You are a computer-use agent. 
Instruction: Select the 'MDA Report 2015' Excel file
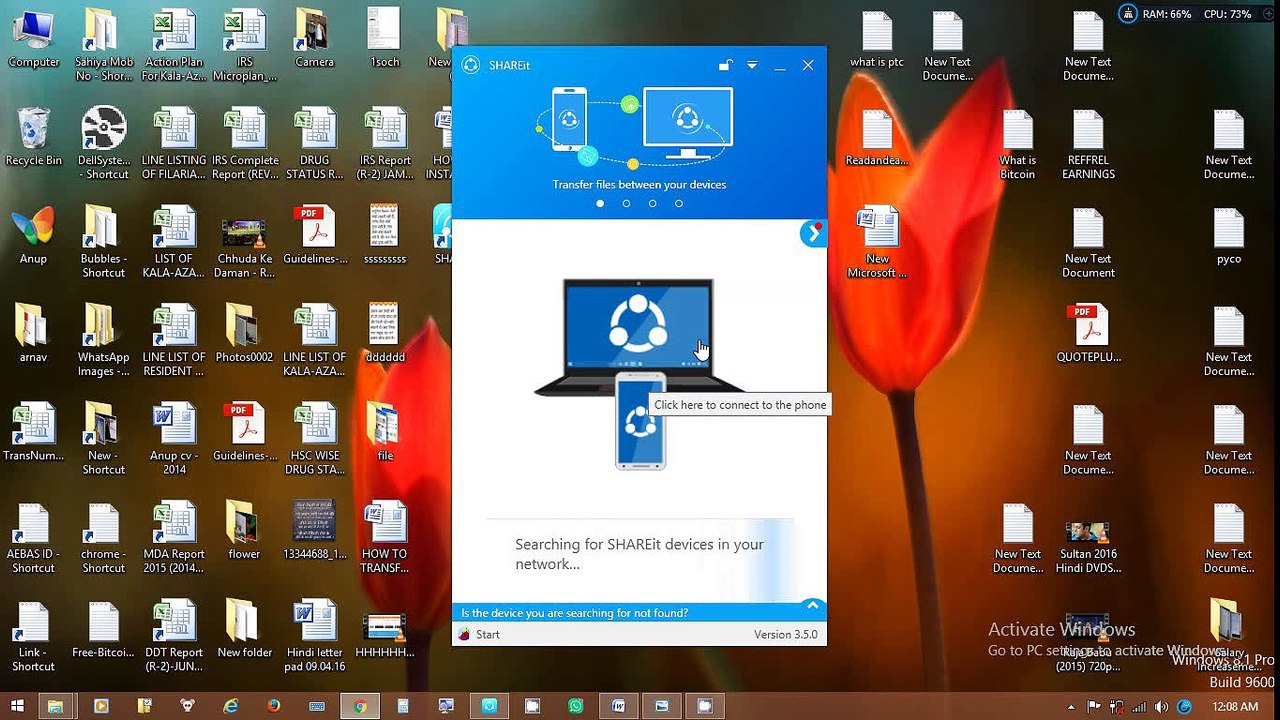pyautogui.click(x=174, y=537)
